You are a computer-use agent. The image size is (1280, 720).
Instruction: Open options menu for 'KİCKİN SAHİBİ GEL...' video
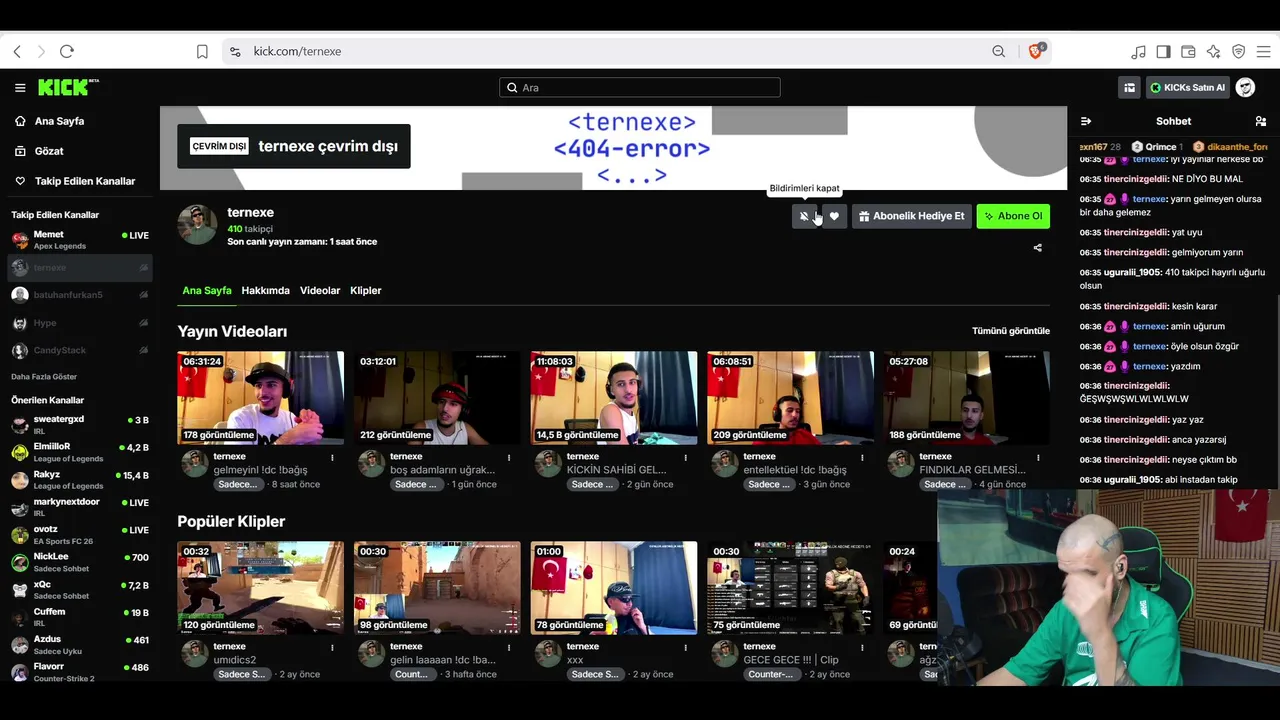click(685, 458)
